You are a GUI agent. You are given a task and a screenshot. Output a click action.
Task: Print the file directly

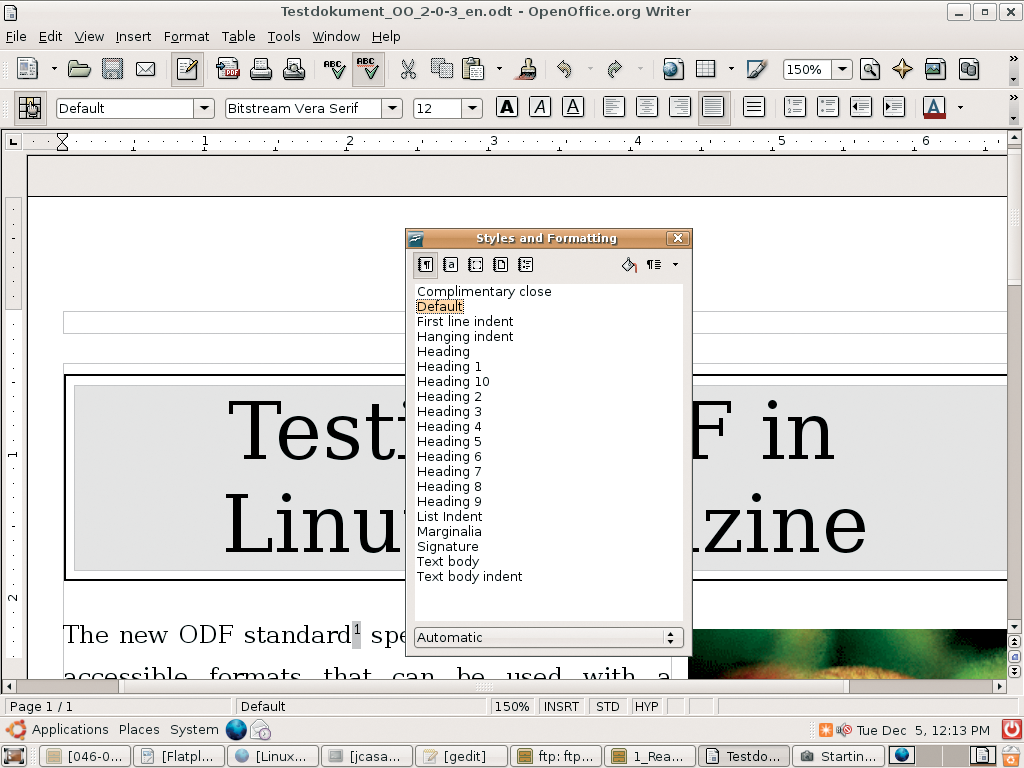tap(261, 69)
